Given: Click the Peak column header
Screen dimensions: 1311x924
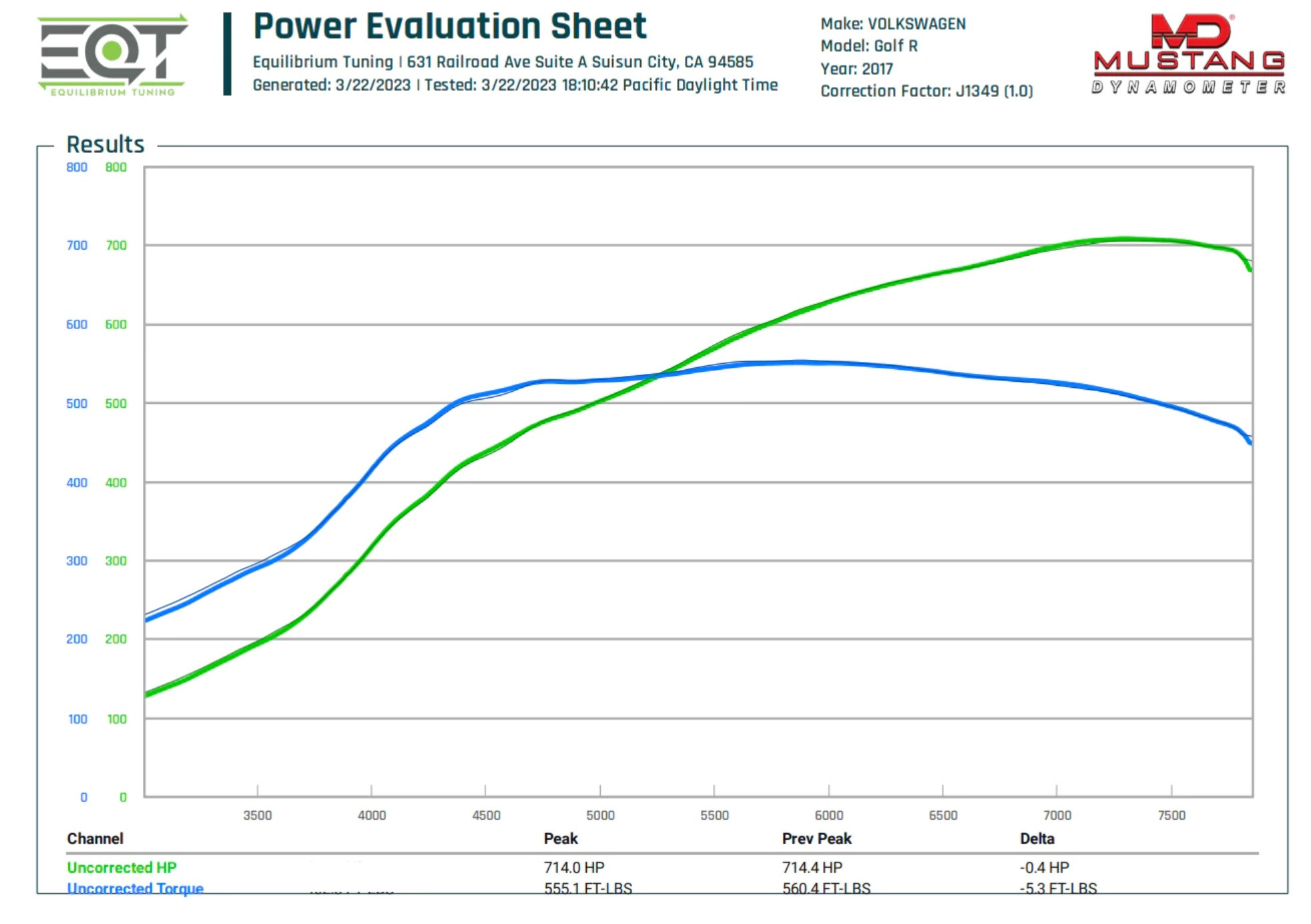Looking at the screenshot, I should coord(560,839).
